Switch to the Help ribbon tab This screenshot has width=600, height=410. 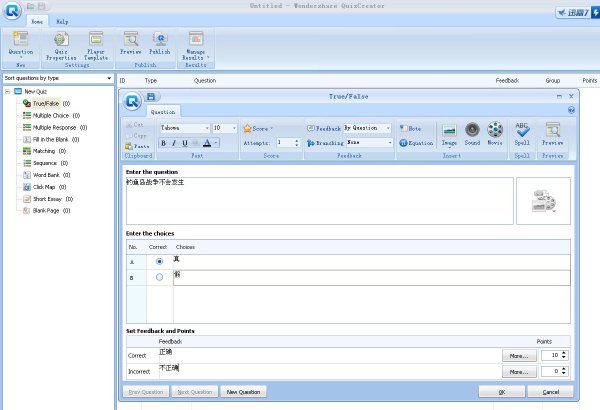point(62,21)
